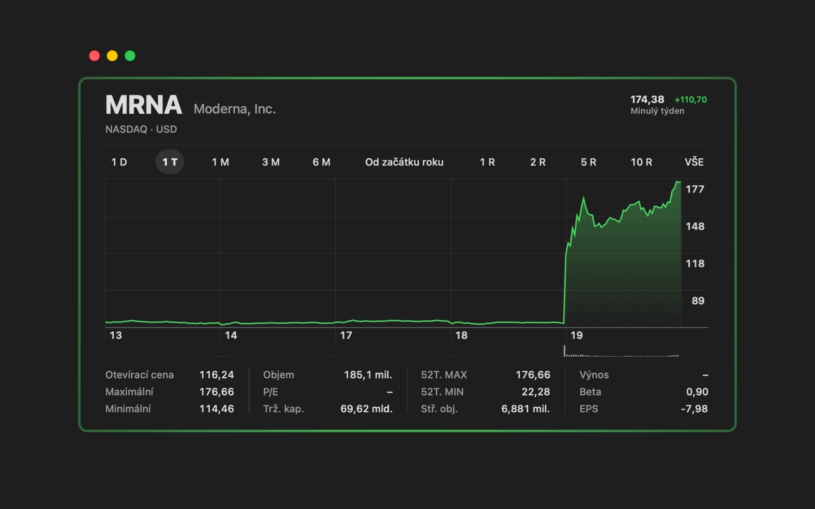Click the Otevírací cena value 116,24
This screenshot has height=509, width=815.
click(216, 375)
